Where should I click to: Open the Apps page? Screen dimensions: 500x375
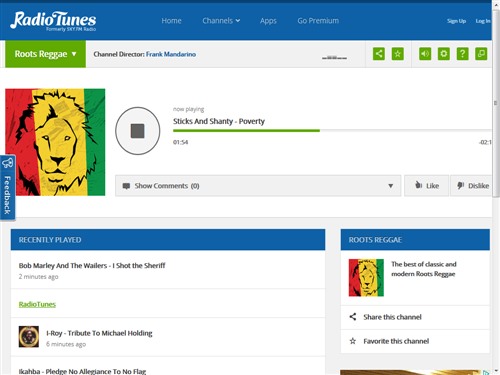coord(268,21)
